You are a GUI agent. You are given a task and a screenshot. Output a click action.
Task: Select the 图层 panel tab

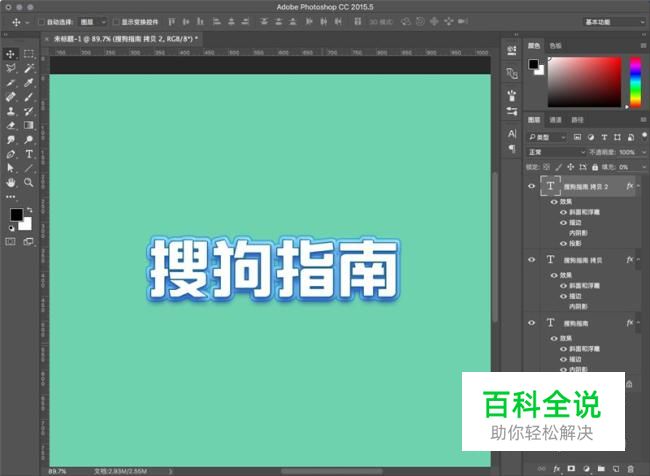point(534,120)
